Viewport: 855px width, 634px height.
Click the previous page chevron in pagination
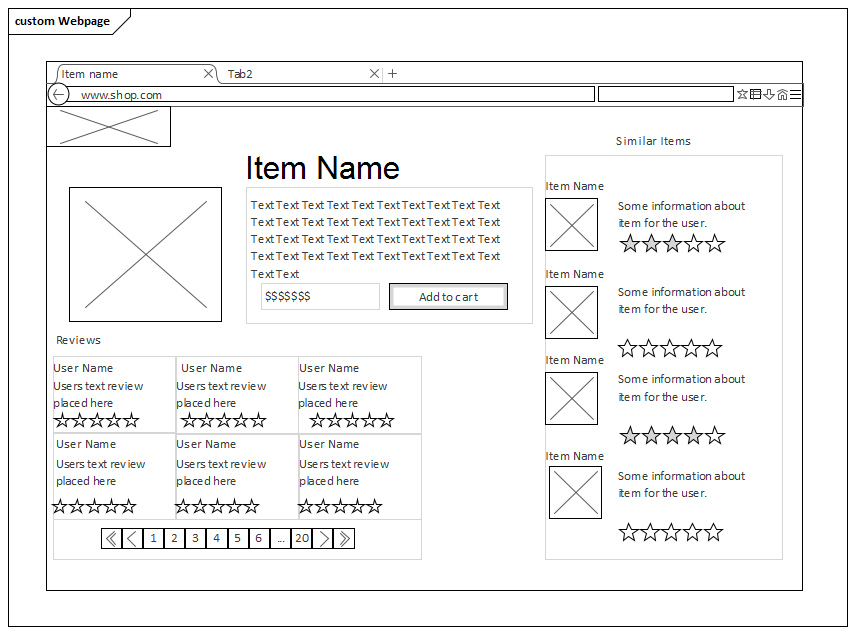[131, 538]
